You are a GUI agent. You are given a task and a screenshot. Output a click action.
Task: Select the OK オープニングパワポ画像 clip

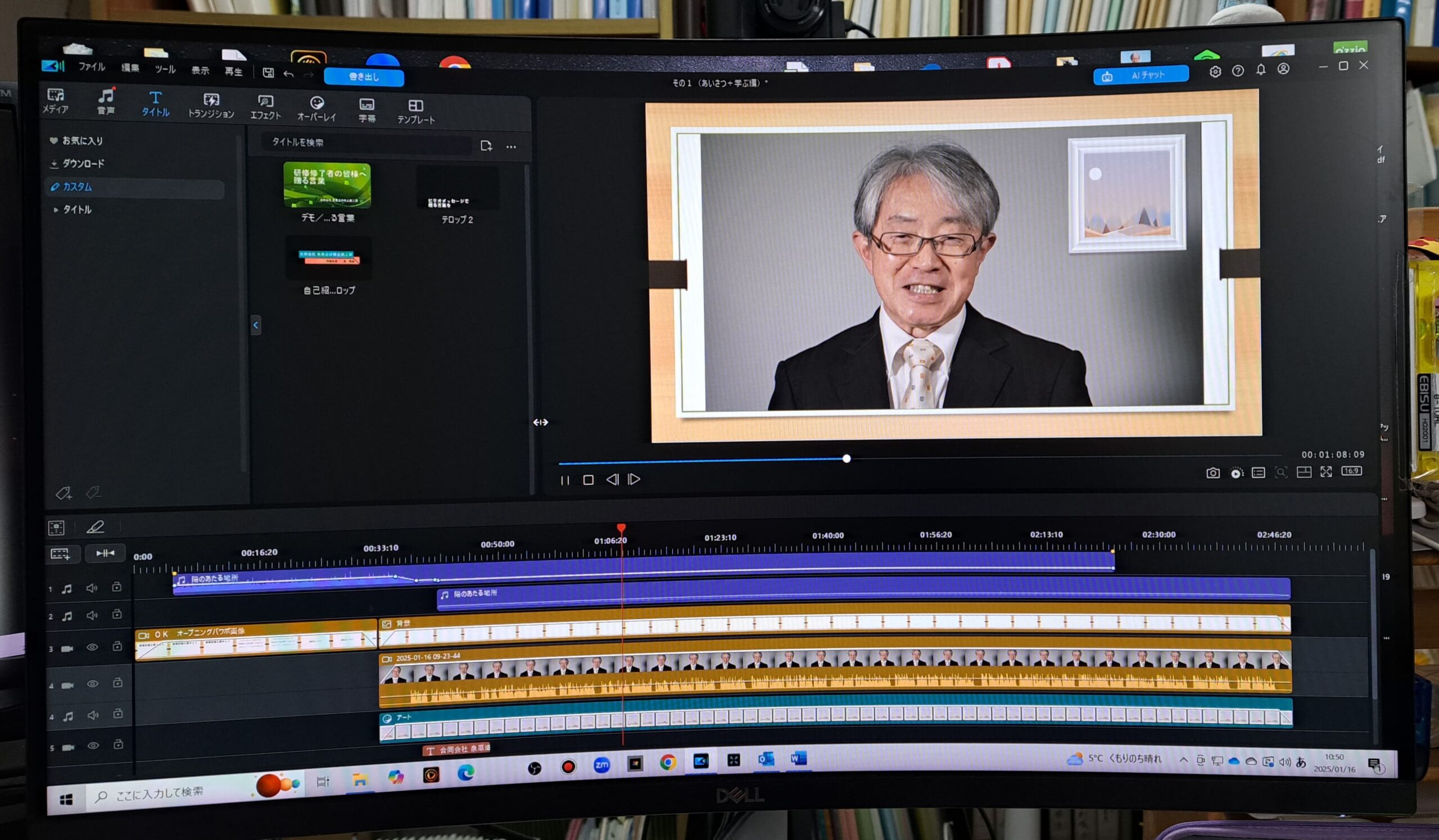tap(256, 641)
